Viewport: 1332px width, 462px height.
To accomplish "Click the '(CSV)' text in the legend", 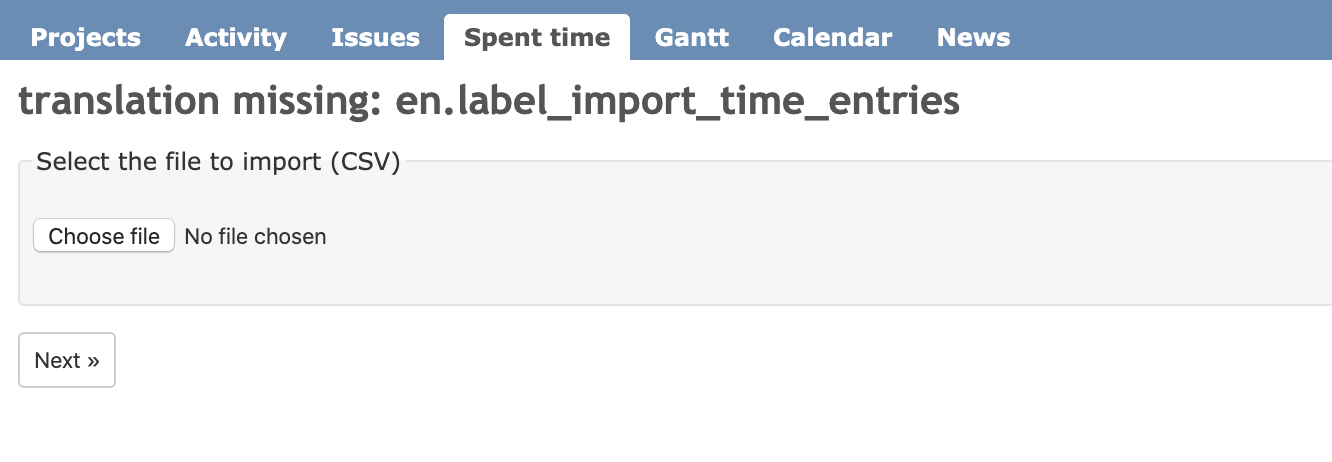I will 364,162.
